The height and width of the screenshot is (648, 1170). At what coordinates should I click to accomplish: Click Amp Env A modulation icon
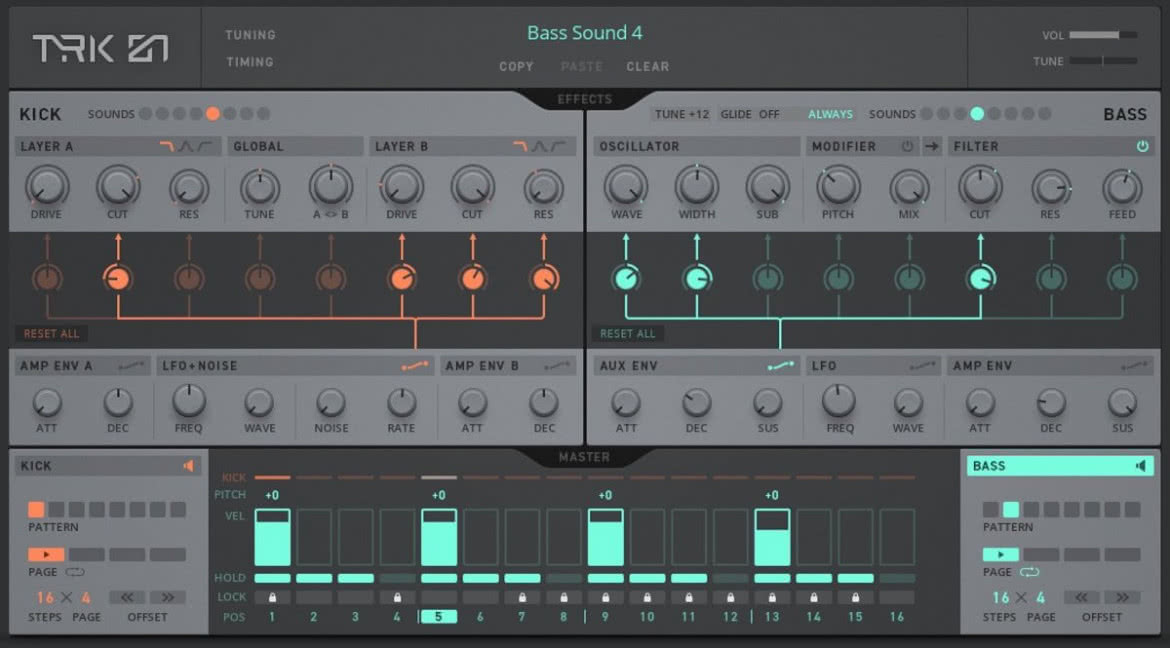pyautogui.click(x=131, y=366)
